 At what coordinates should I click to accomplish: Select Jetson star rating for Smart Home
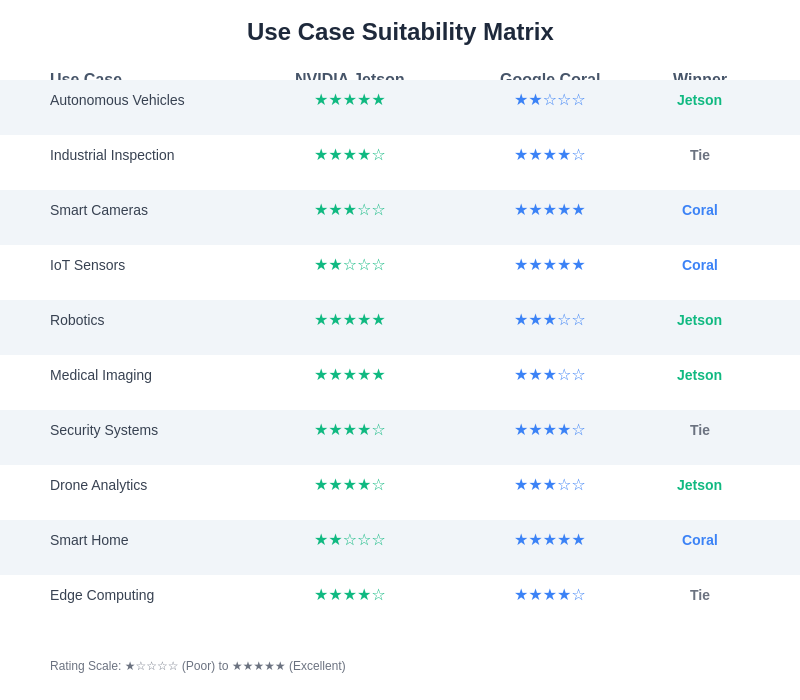[349, 540]
